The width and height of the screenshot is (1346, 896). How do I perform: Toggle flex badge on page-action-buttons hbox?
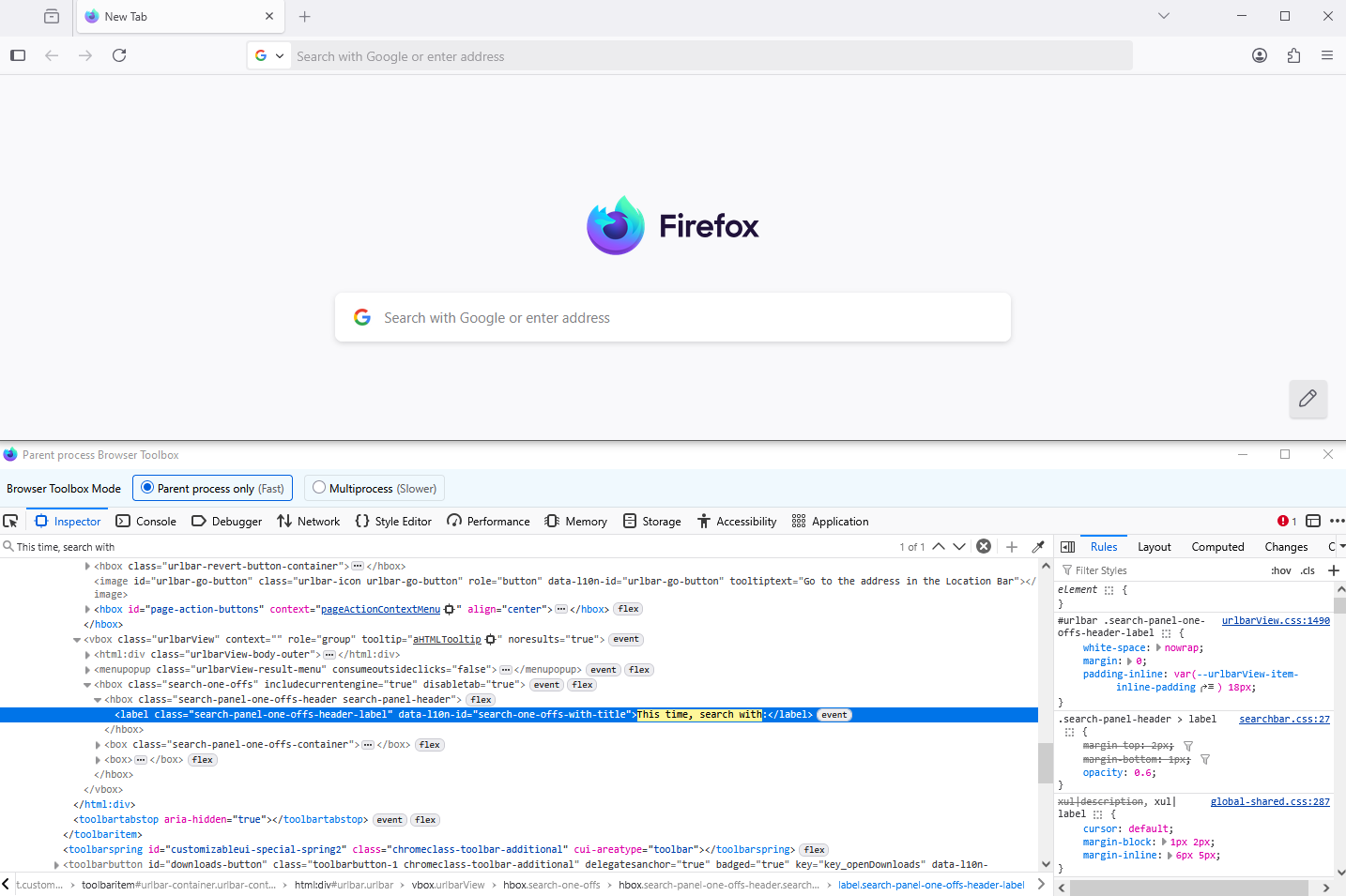point(629,610)
